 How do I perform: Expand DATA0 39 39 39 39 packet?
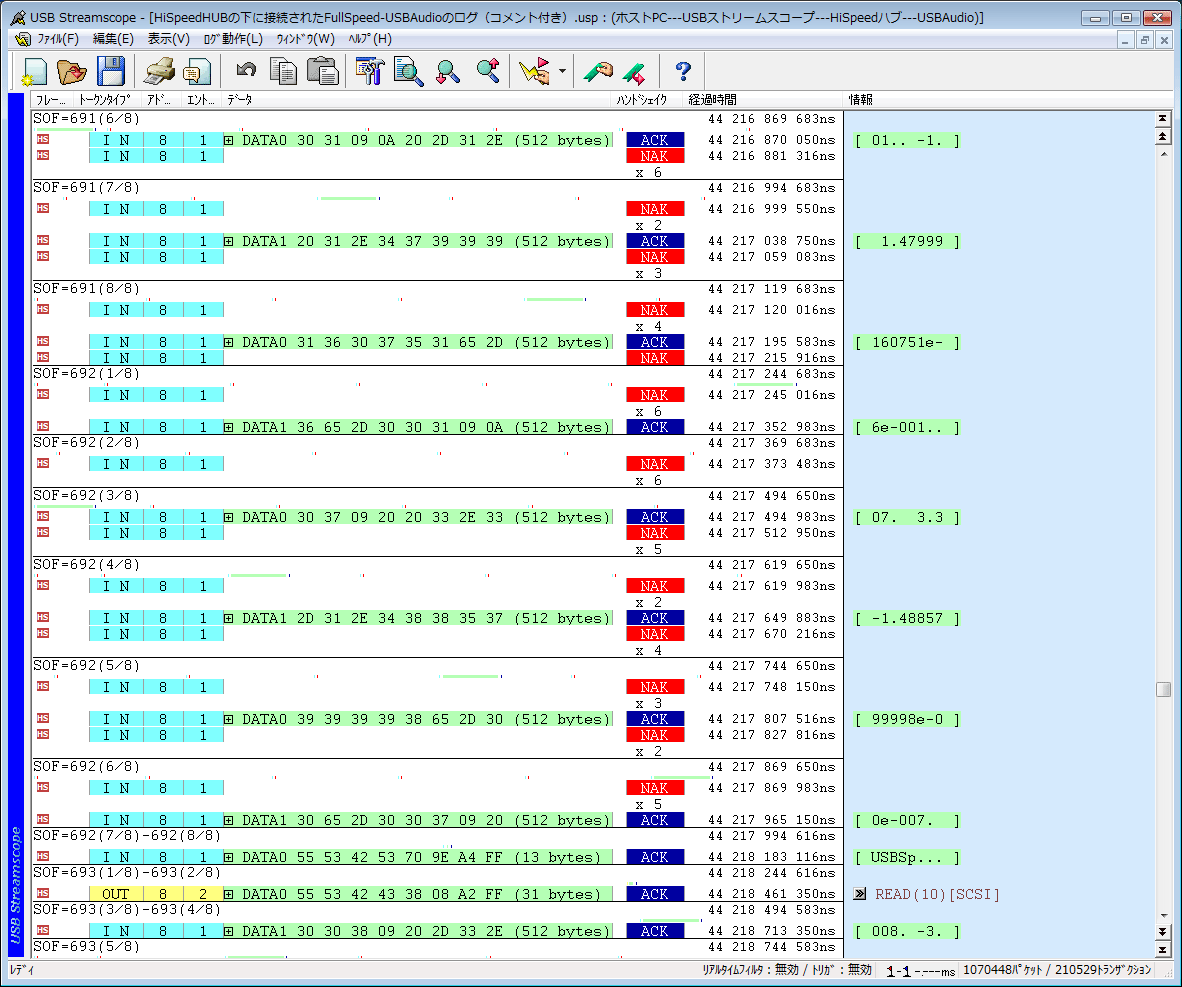[228, 719]
